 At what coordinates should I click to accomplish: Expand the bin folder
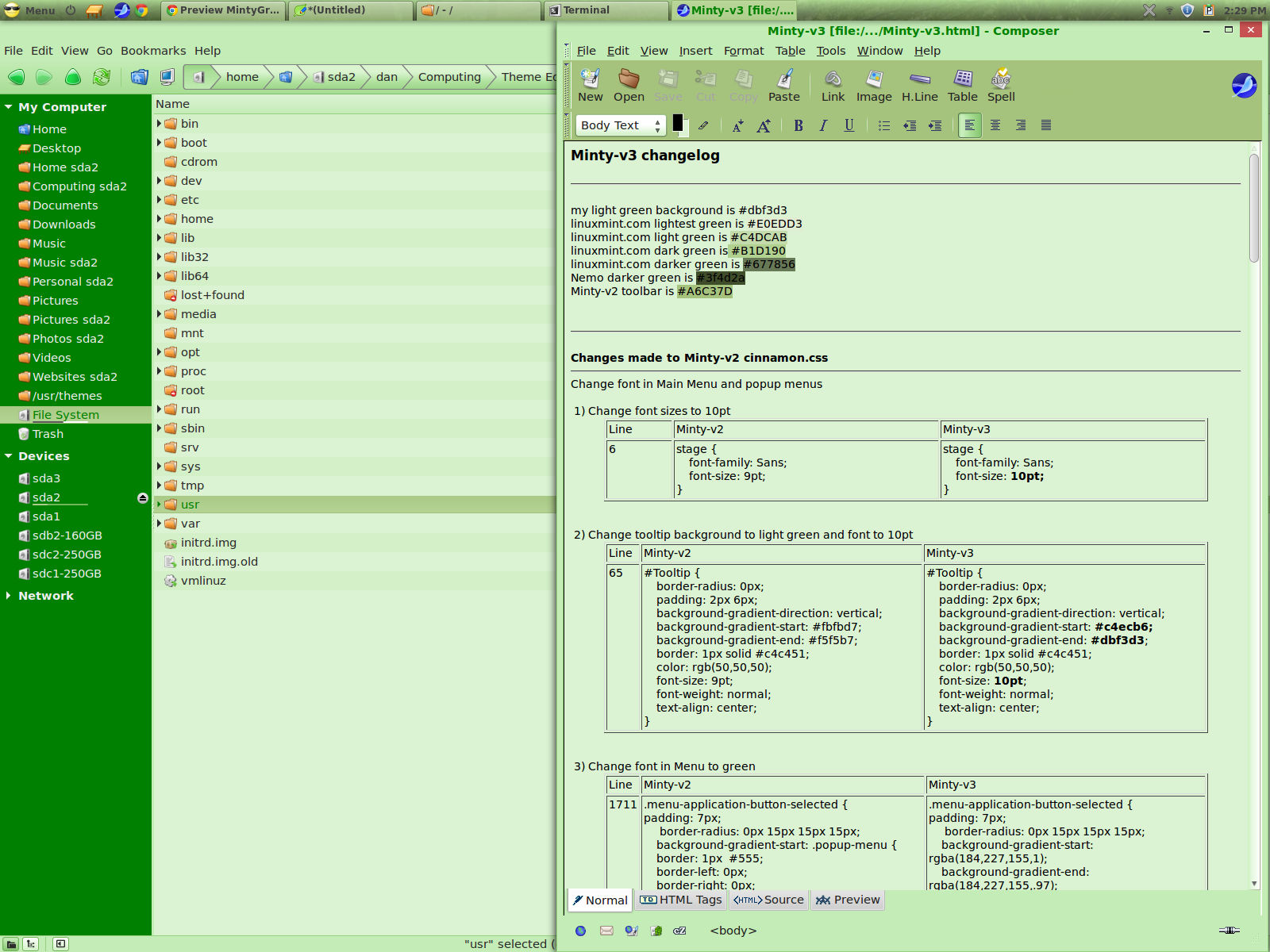159,124
